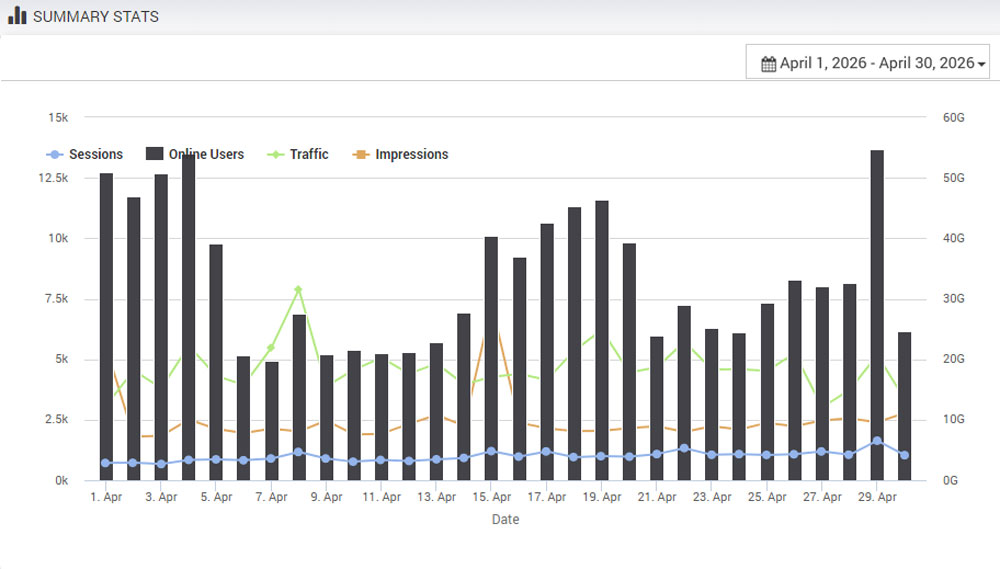This screenshot has height=569, width=1000.
Task: Click the bar chart icon beside Summary Stats
Action: (x=17, y=16)
